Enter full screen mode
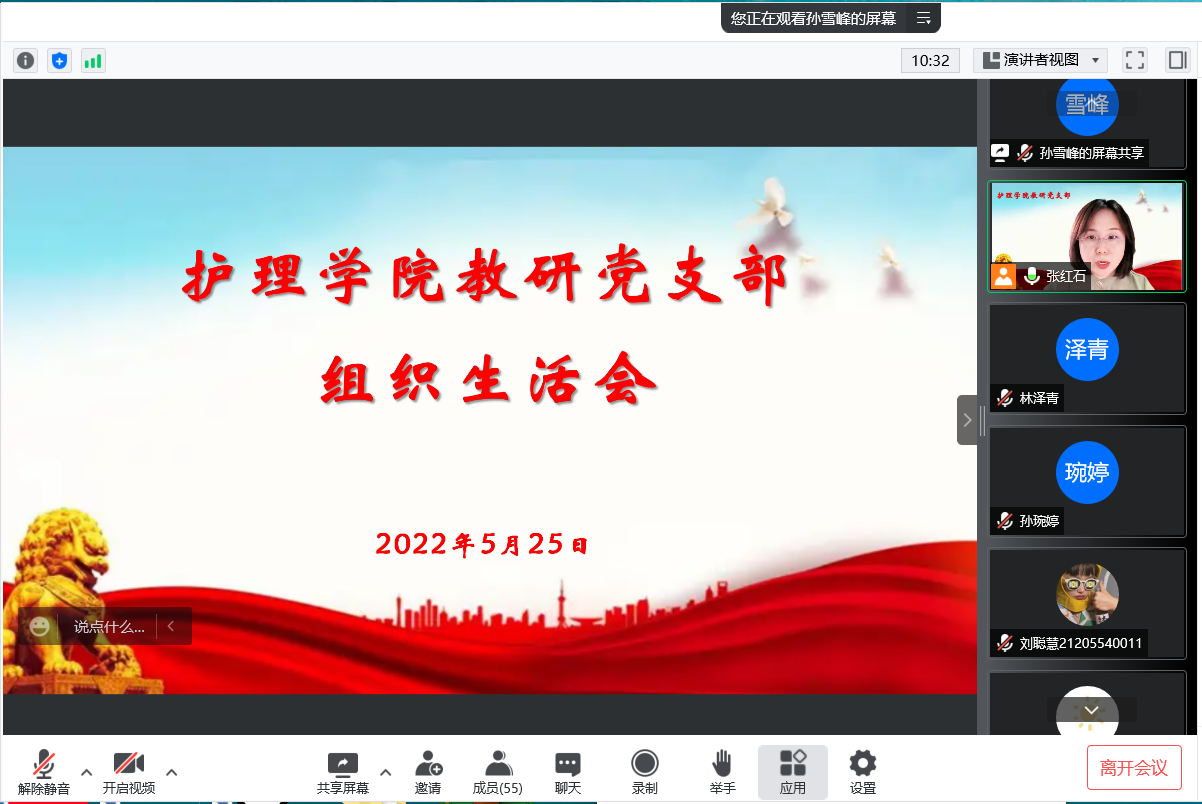Screen dimensions: 1202x804 pyautogui.click(x=1135, y=60)
